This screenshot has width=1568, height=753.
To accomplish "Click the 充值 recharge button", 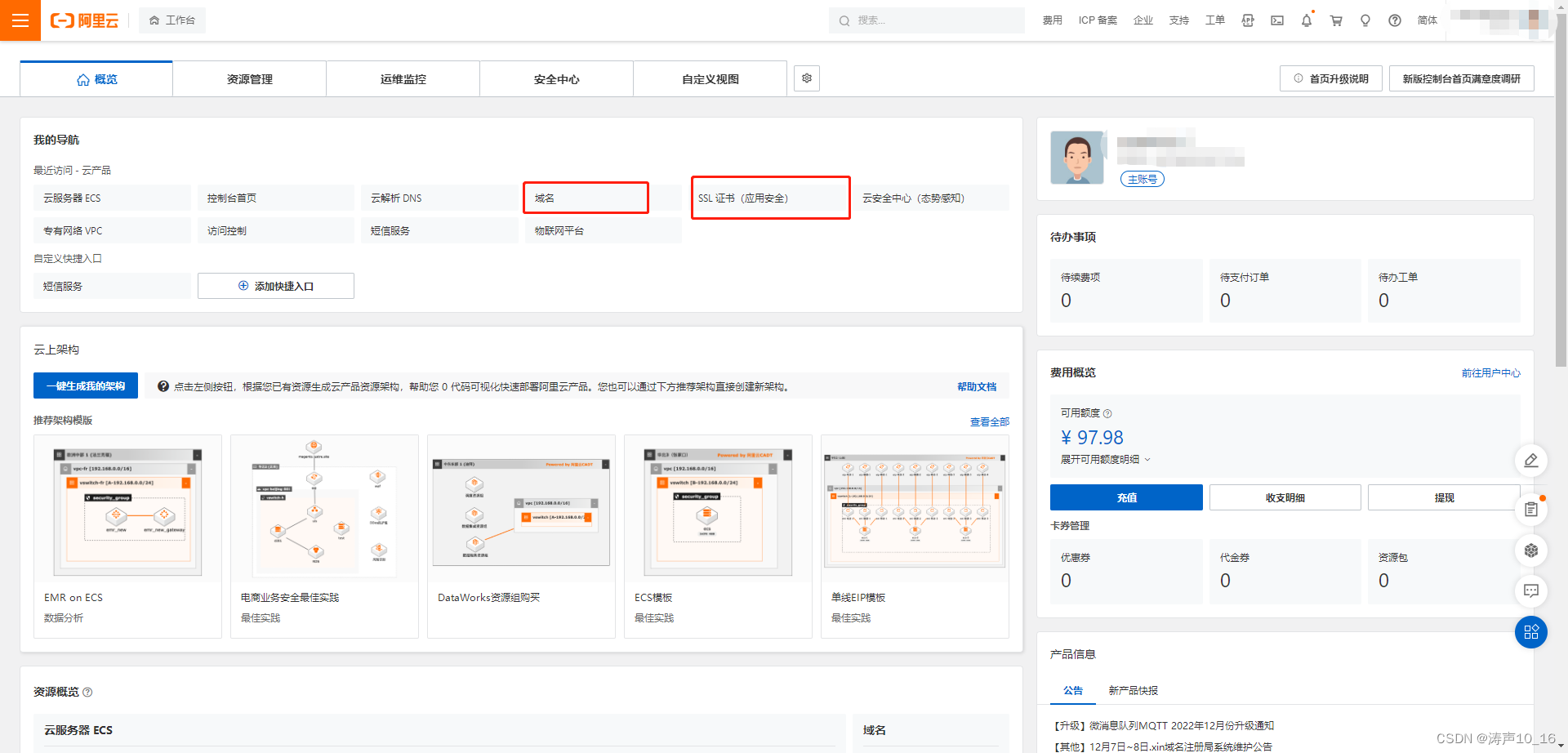I will pos(1126,497).
